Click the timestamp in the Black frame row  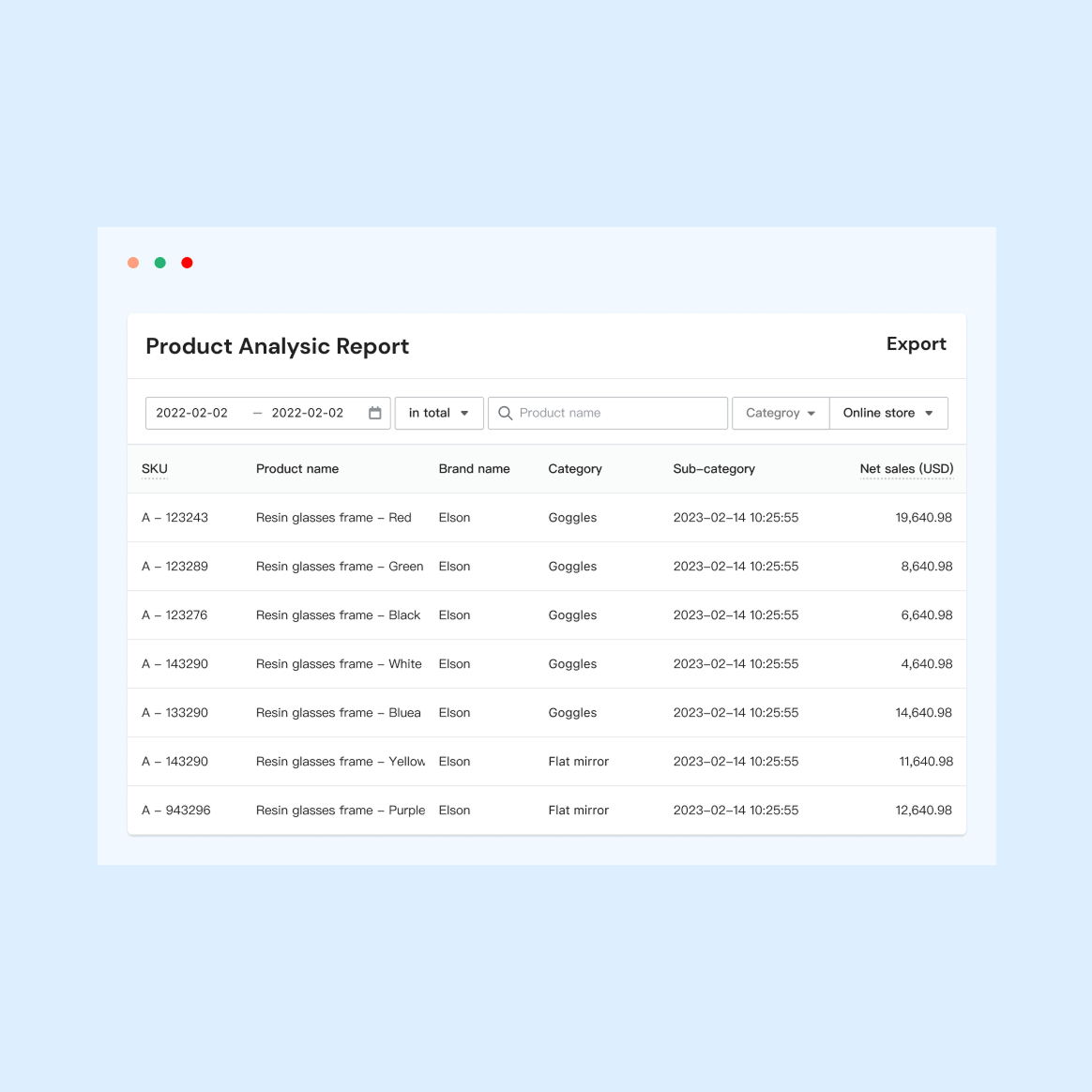736,614
